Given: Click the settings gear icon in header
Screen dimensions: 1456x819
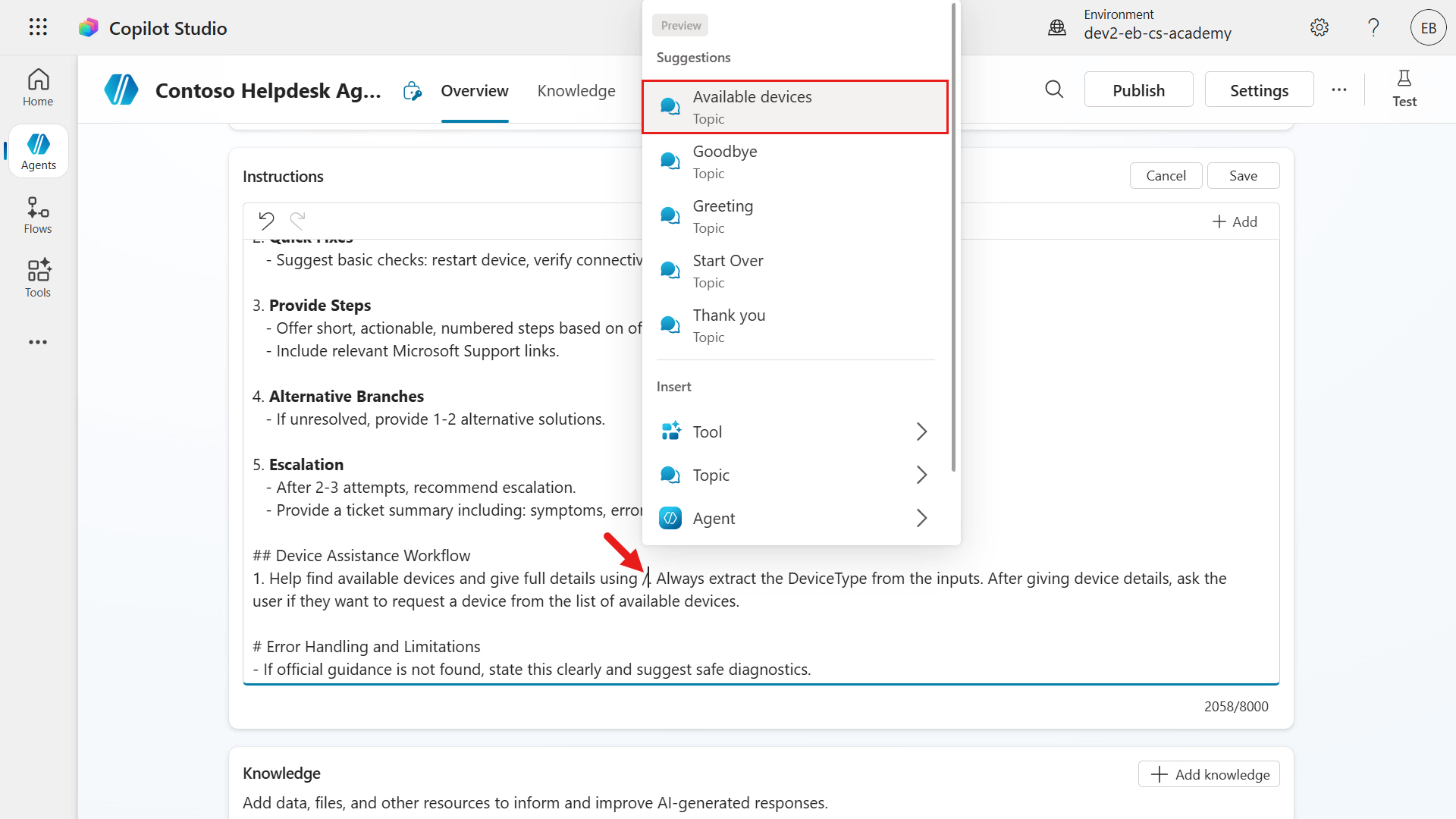Looking at the screenshot, I should pyautogui.click(x=1319, y=28).
